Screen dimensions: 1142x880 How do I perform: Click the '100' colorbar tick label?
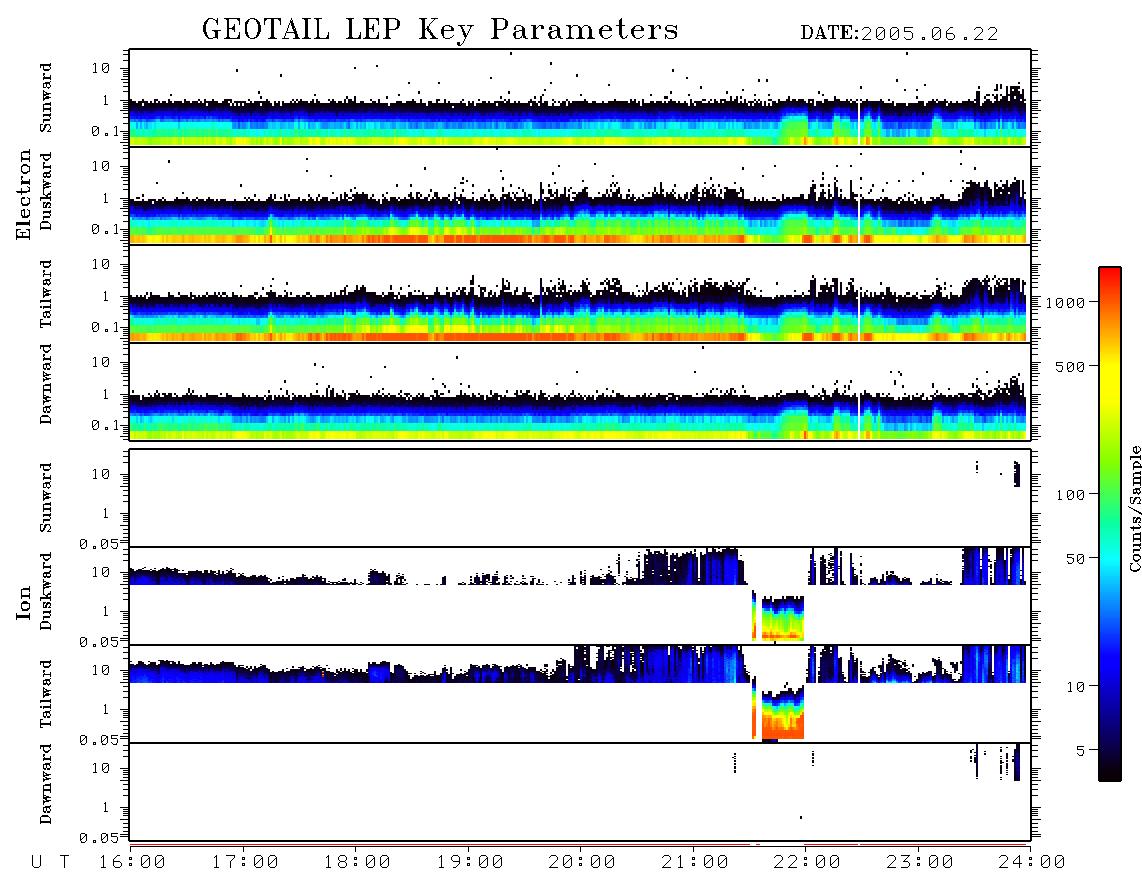(x=1070, y=495)
